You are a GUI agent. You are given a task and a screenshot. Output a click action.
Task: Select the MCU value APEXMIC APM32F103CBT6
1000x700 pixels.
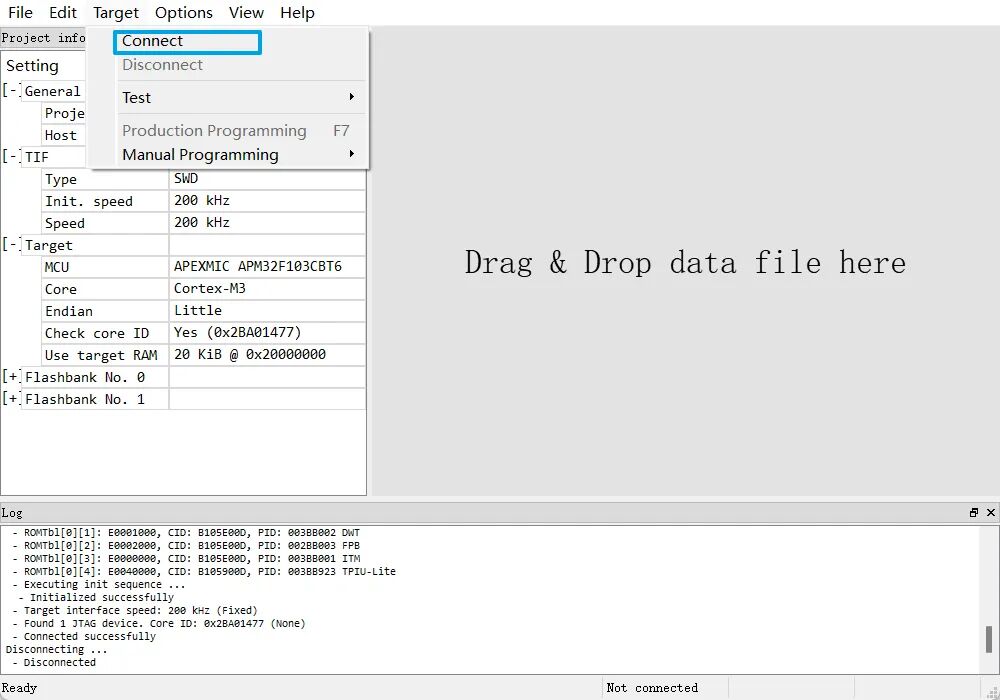click(x=257, y=267)
